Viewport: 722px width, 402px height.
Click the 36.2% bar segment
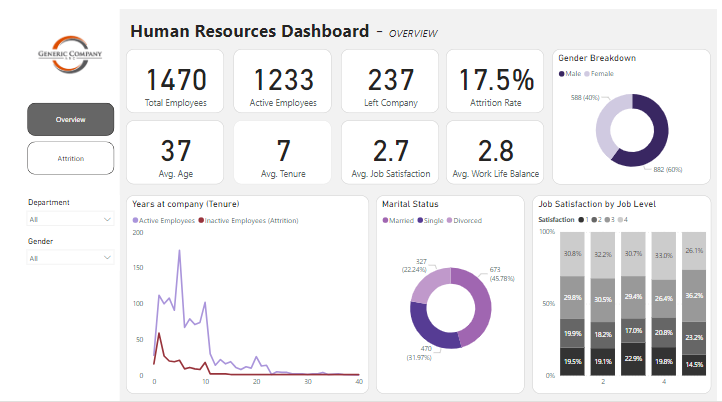[x=694, y=296]
